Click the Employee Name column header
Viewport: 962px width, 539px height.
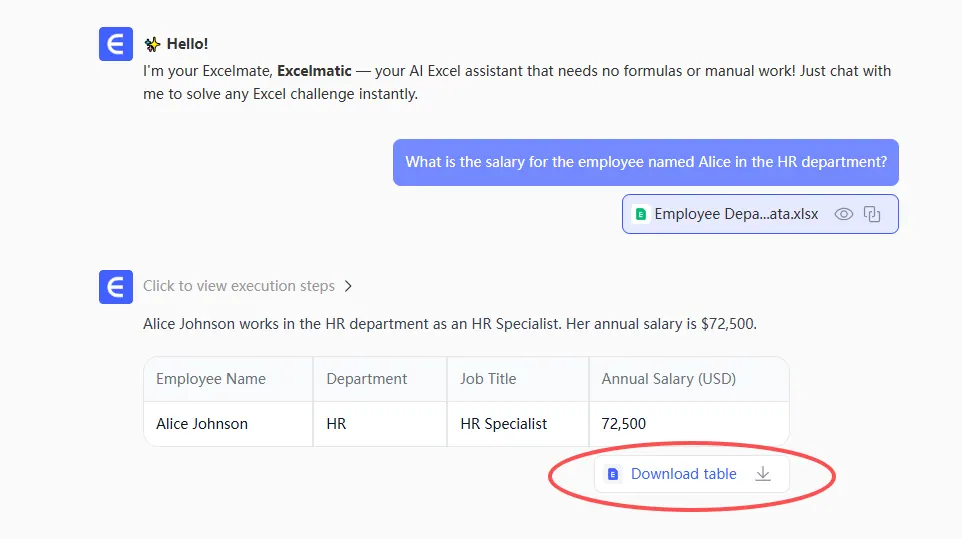pos(211,379)
